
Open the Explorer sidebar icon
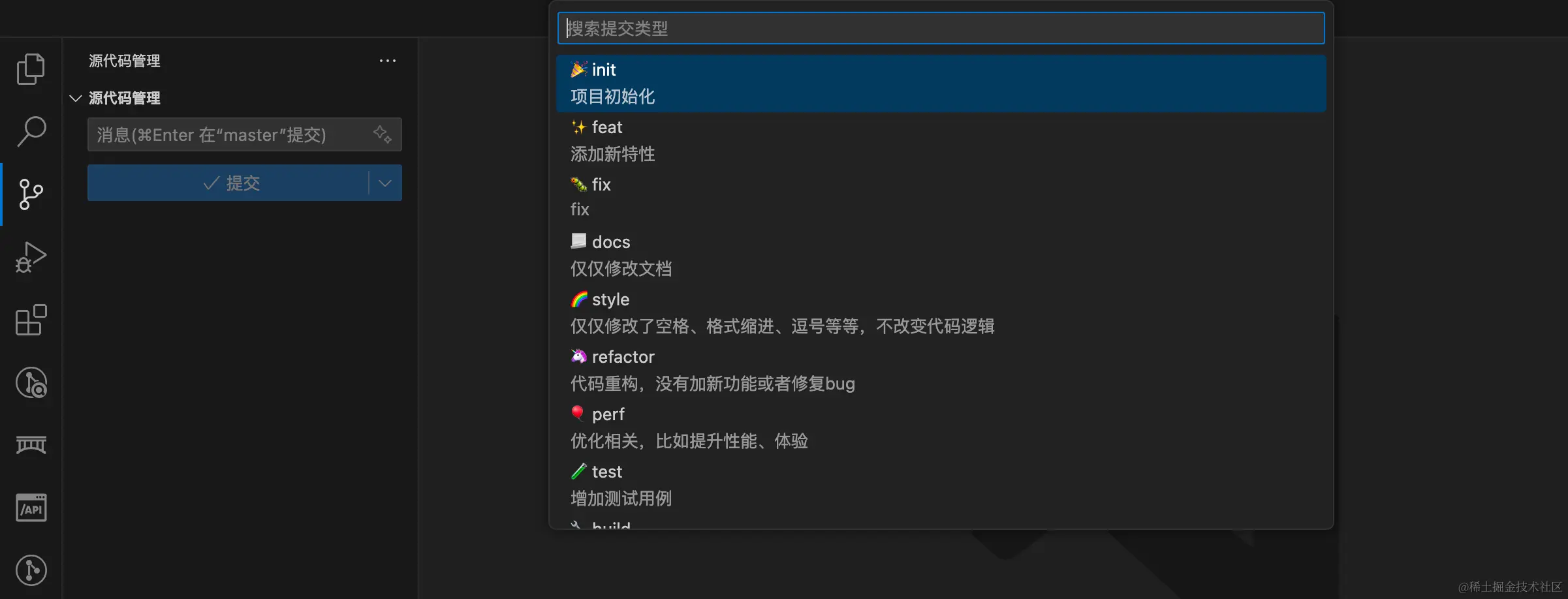tap(31, 69)
